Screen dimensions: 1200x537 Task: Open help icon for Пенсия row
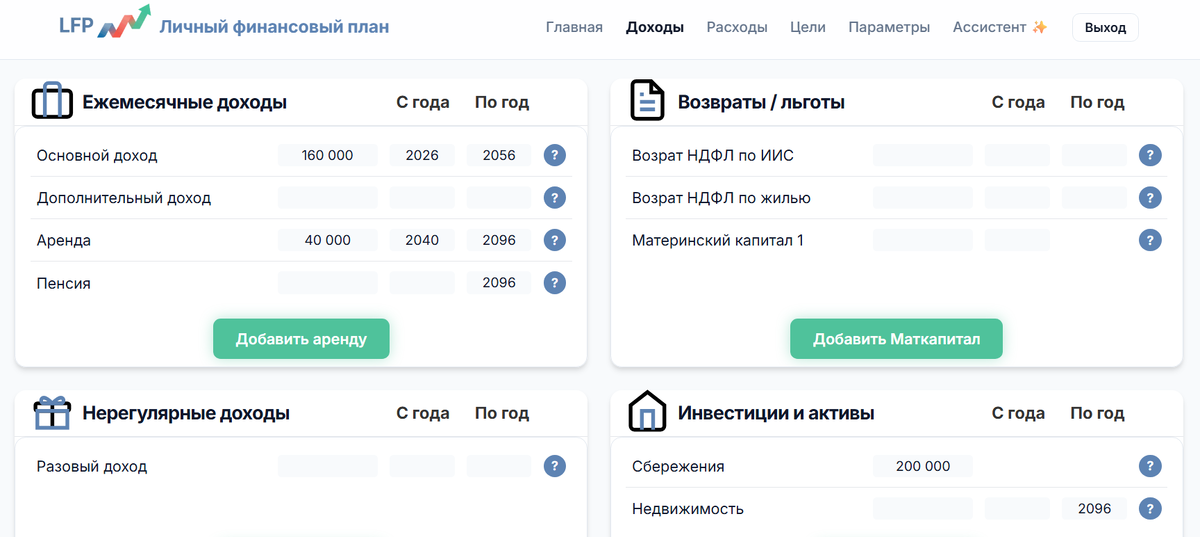tap(555, 283)
